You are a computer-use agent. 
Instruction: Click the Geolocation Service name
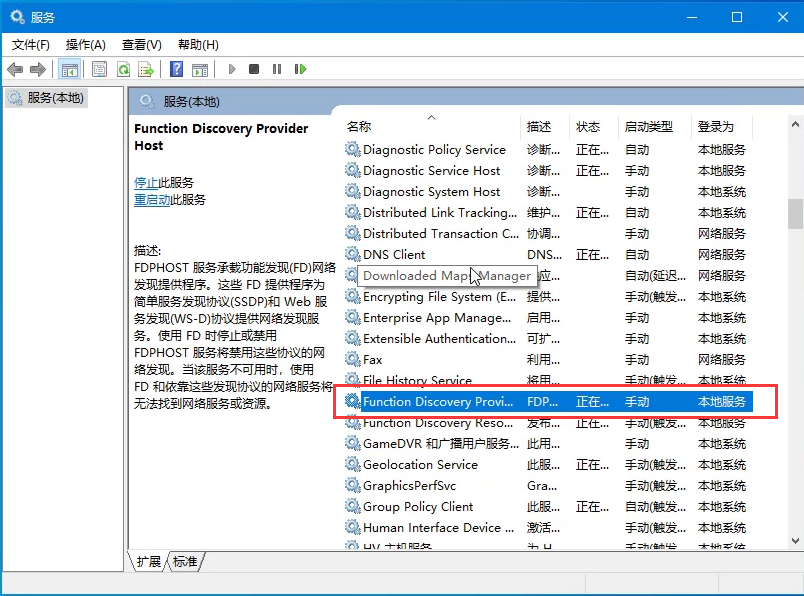420,464
